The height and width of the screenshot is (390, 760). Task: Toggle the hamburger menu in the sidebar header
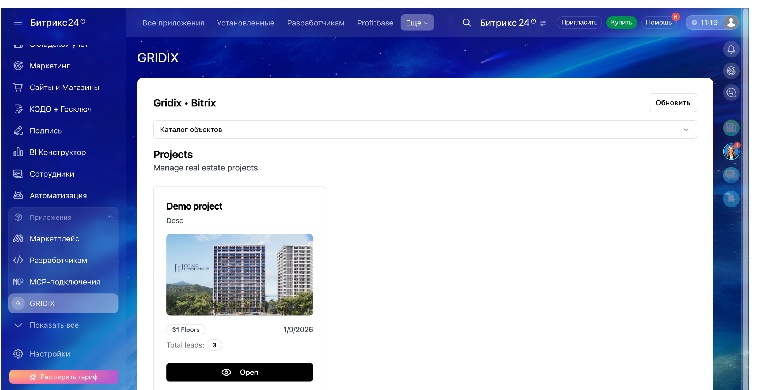click(x=18, y=23)
